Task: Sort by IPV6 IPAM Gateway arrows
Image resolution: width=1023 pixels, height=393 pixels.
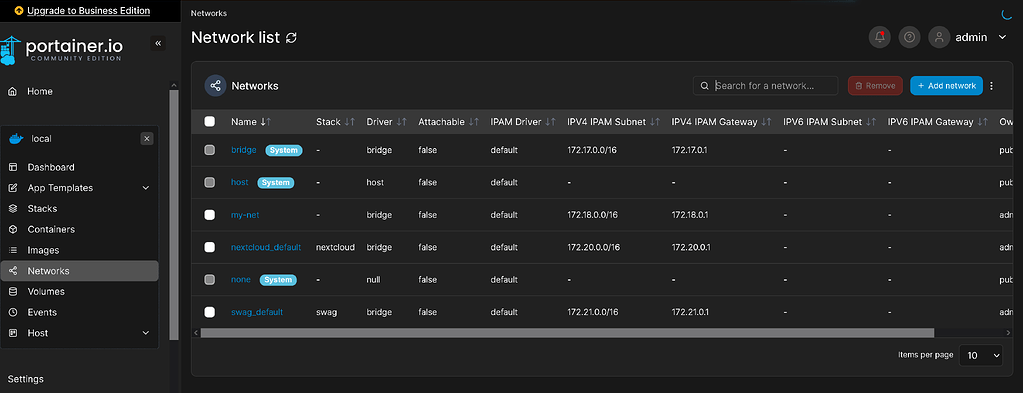Action: (x=983, y=121)
